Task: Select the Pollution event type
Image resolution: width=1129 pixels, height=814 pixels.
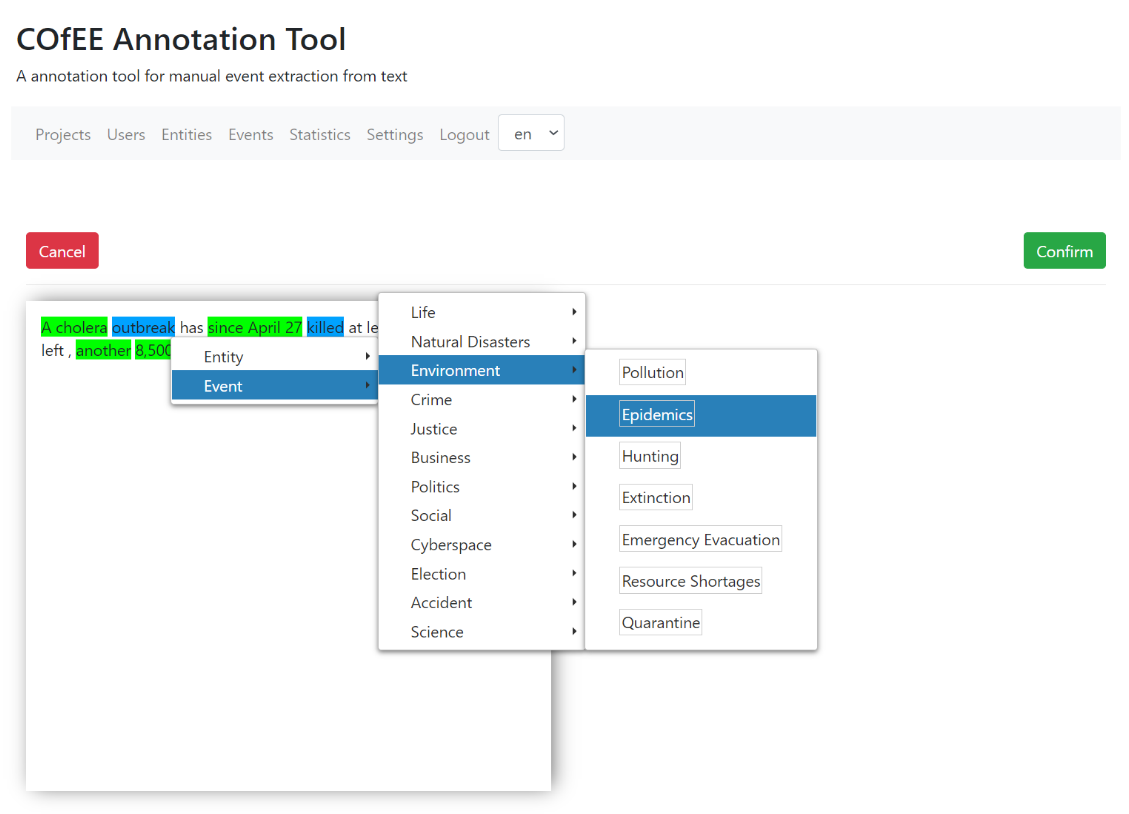Action: tap(652, 373)
